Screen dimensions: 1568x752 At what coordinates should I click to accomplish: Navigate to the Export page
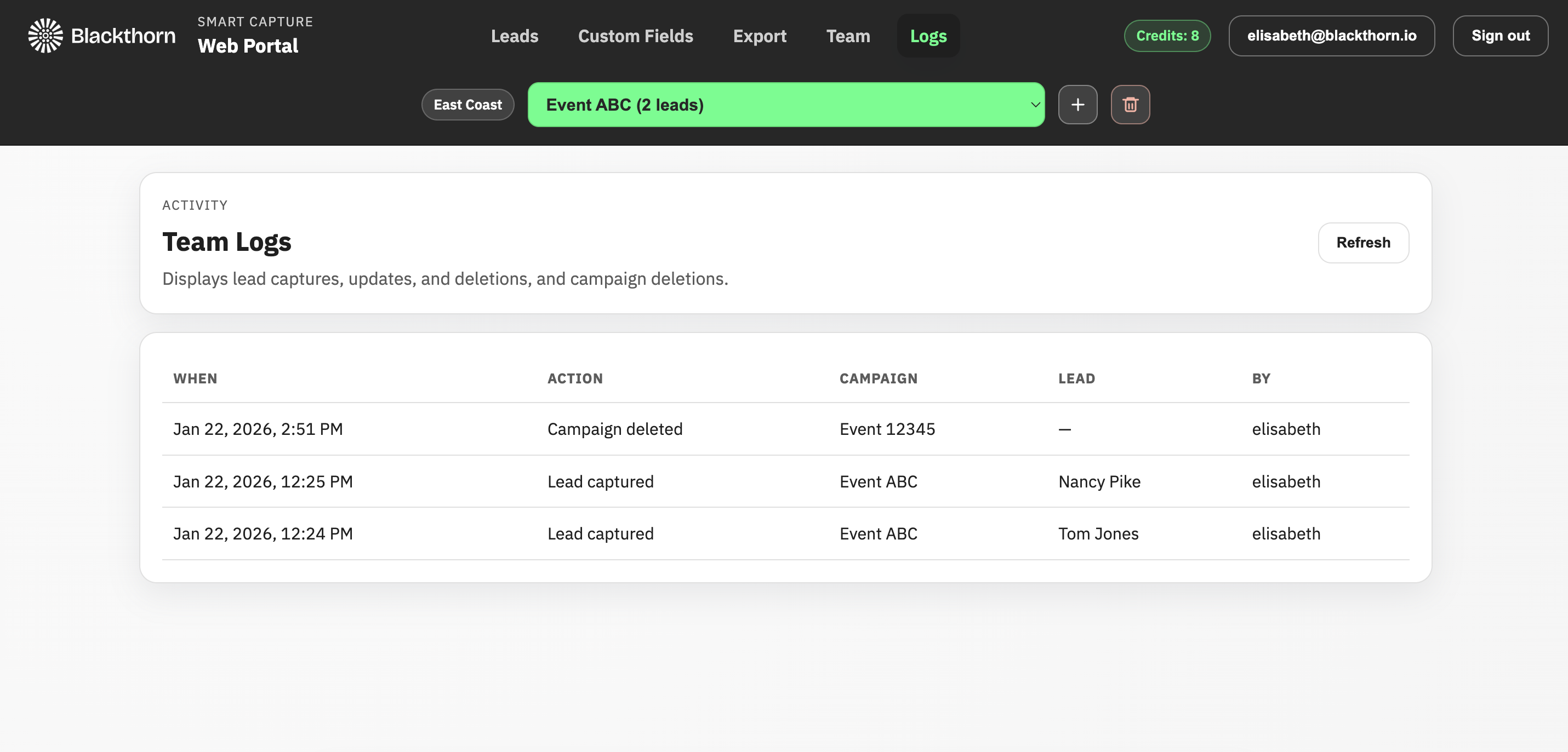tap(760, 35)
